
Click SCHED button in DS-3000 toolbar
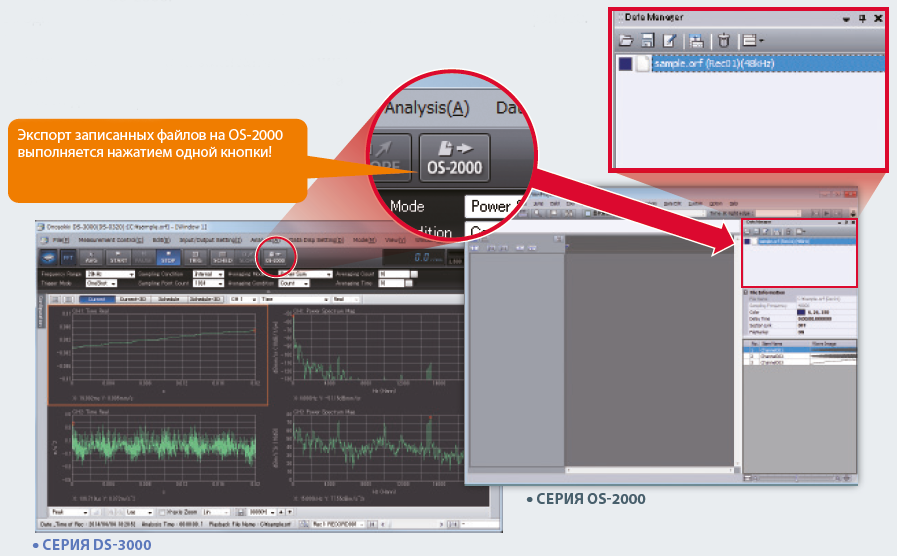[223, 257]
